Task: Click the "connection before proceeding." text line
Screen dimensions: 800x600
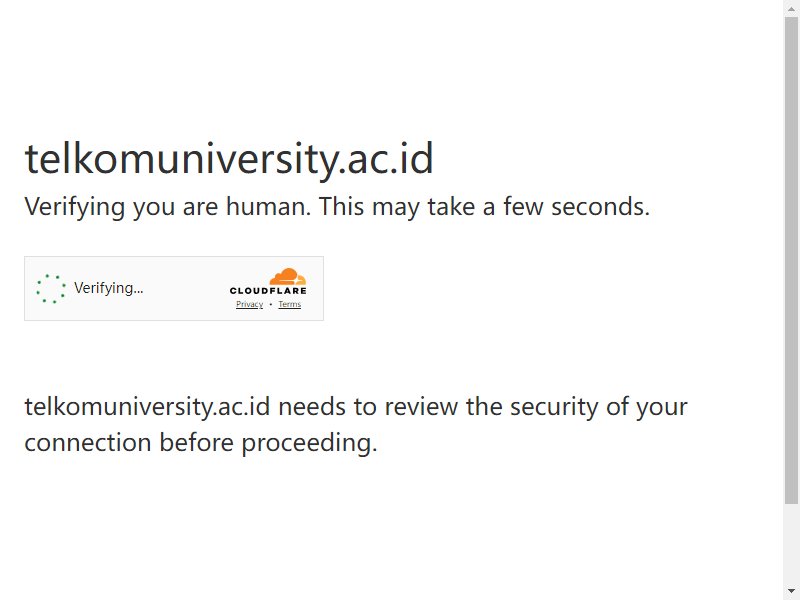Action: (201, 443)
